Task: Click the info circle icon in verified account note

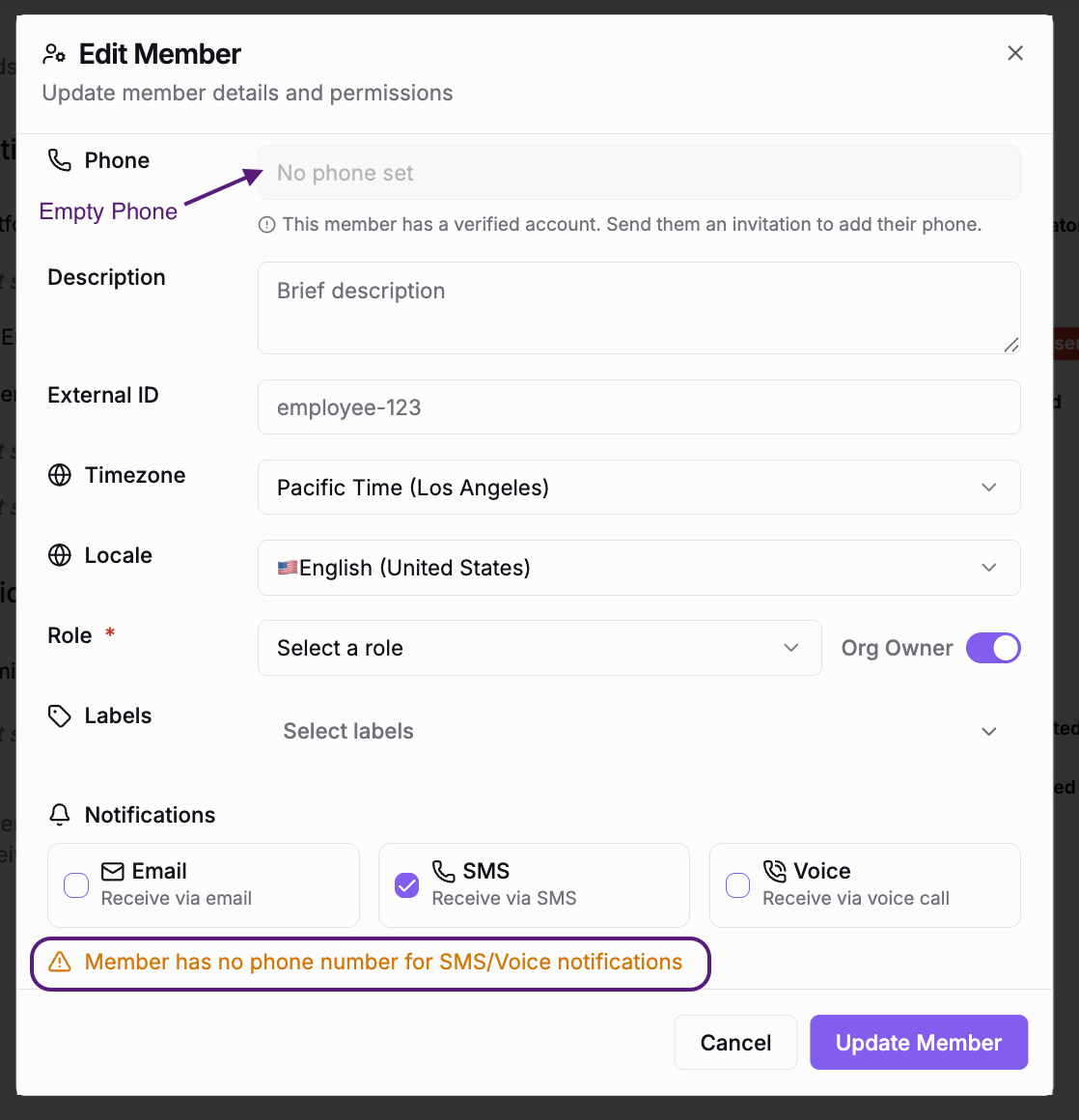Action: [x=266, y=224]
